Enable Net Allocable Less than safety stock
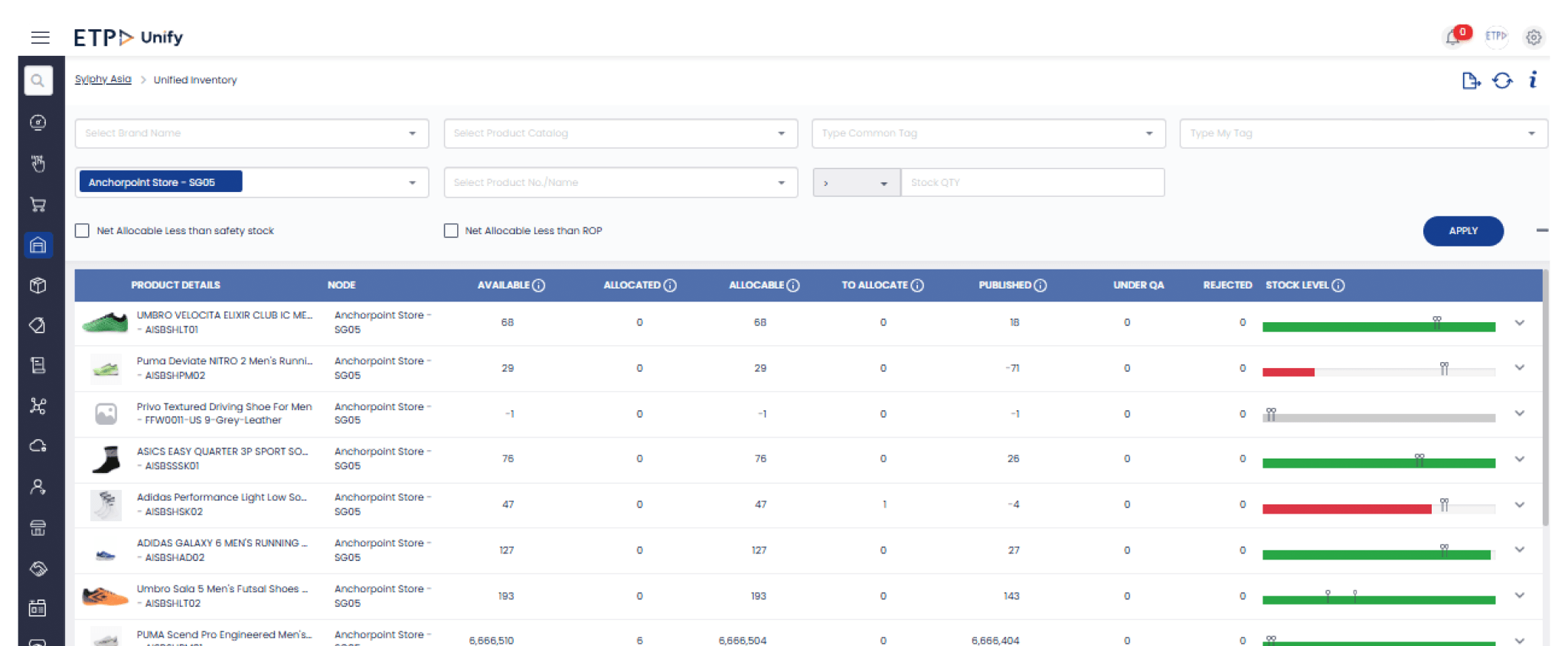1568x646 pixels. point(83,230)
